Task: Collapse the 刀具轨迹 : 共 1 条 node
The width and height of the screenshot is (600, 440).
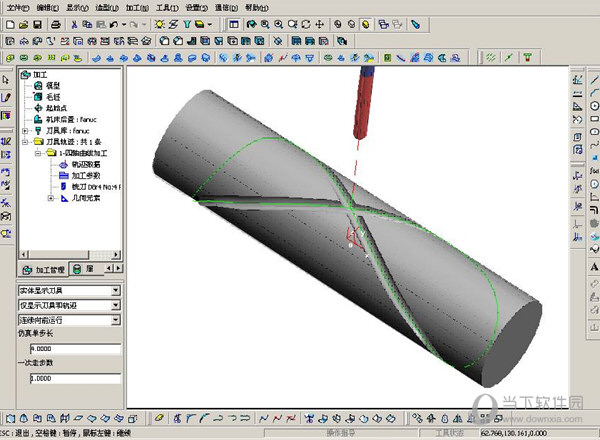Action: [25, 142]
